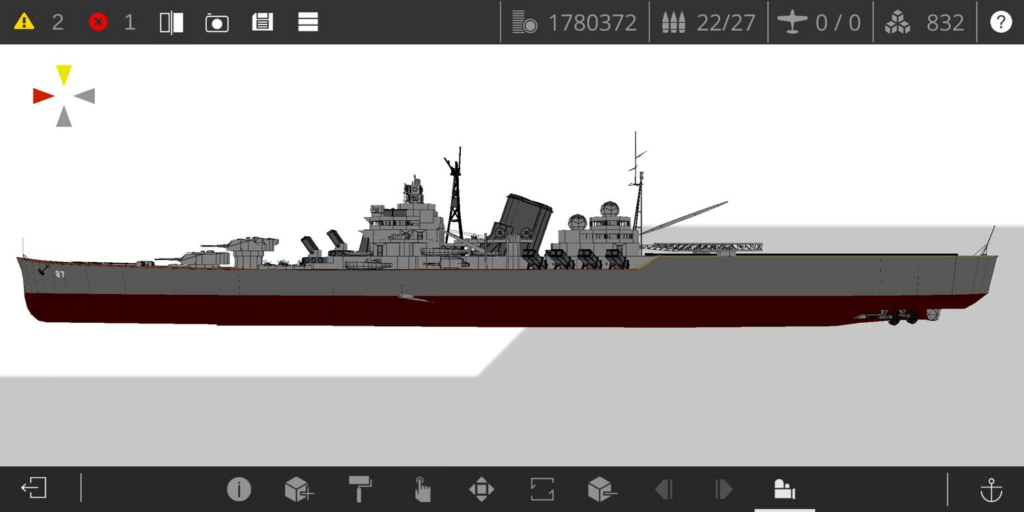Select the add block tool
The width and height of the screenshot is (1024, 512).
(298, 489)
